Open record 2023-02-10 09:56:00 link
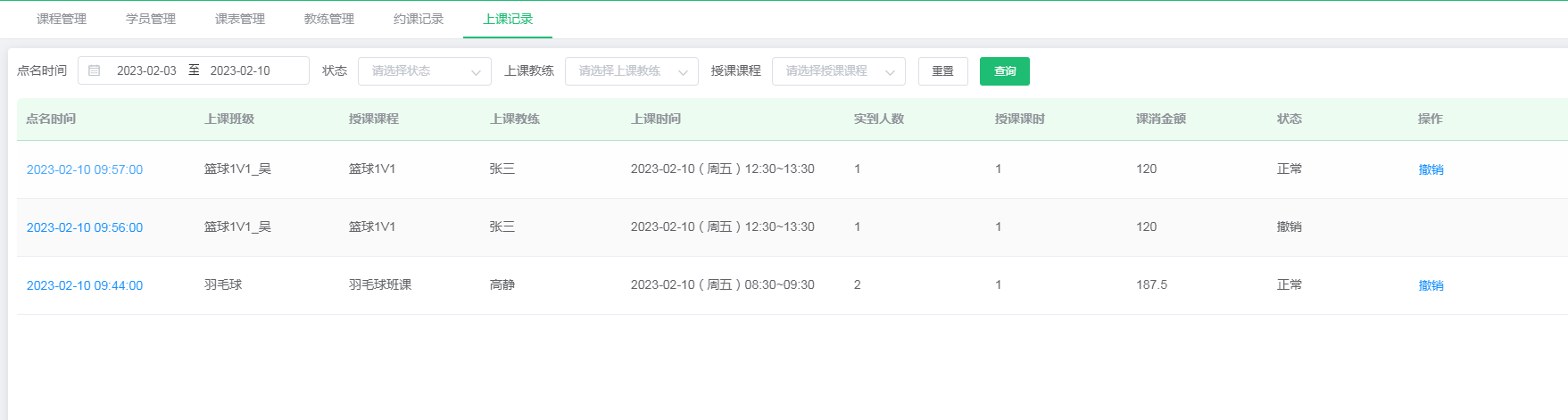 click(85, 227)
